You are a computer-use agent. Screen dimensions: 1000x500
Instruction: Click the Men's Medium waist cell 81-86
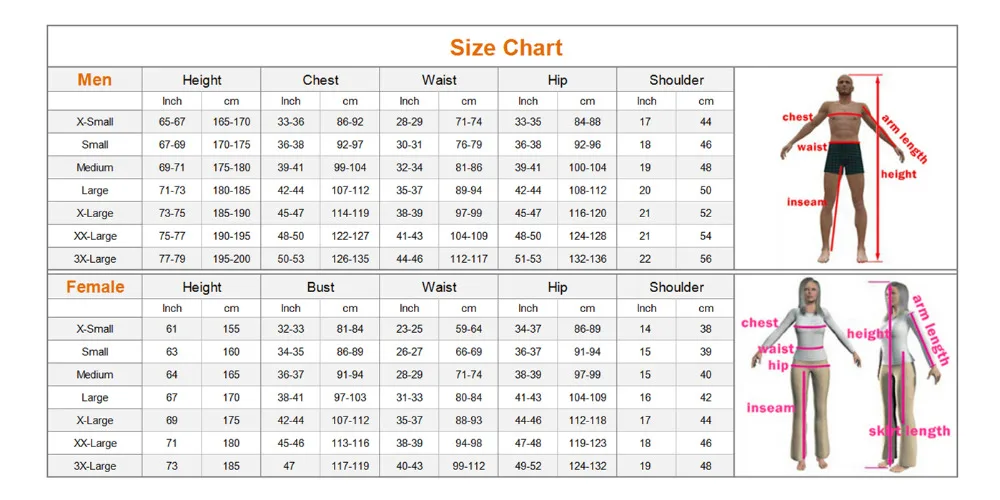pyautogui.click(x=469, y=168)
